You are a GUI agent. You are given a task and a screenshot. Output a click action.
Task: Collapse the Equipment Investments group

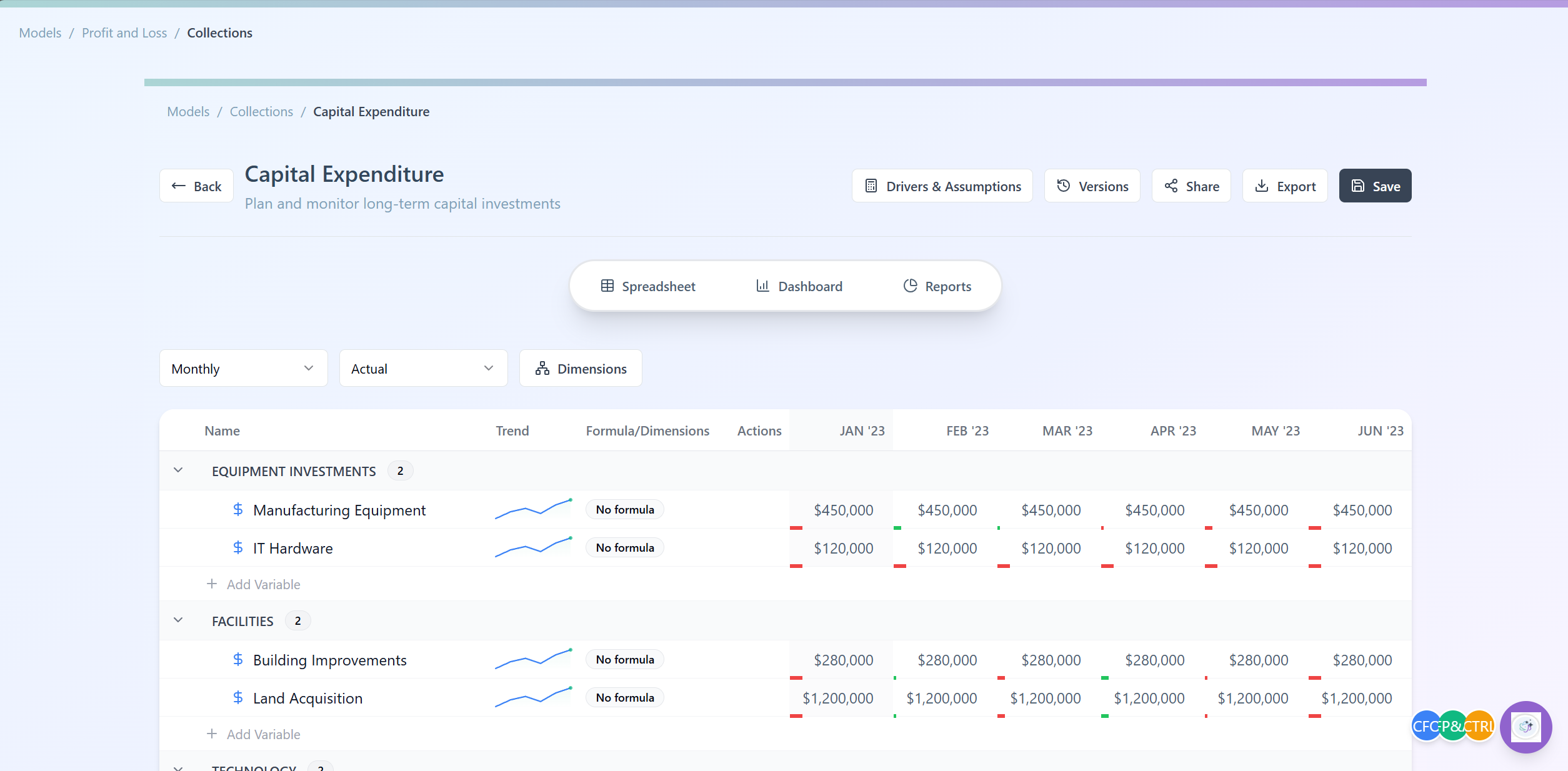(x=178, y=470)
